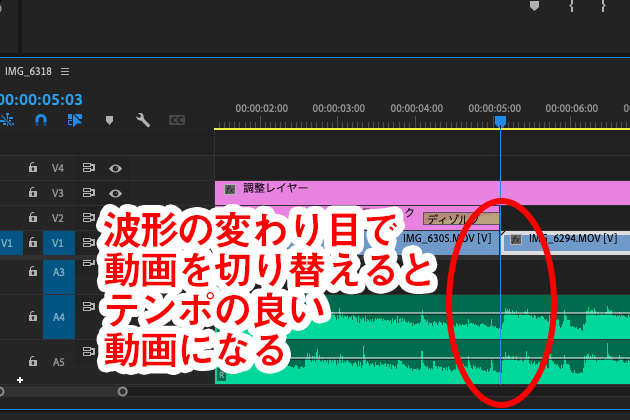Select the IMG_6318 sequence tab

point(28,72)
